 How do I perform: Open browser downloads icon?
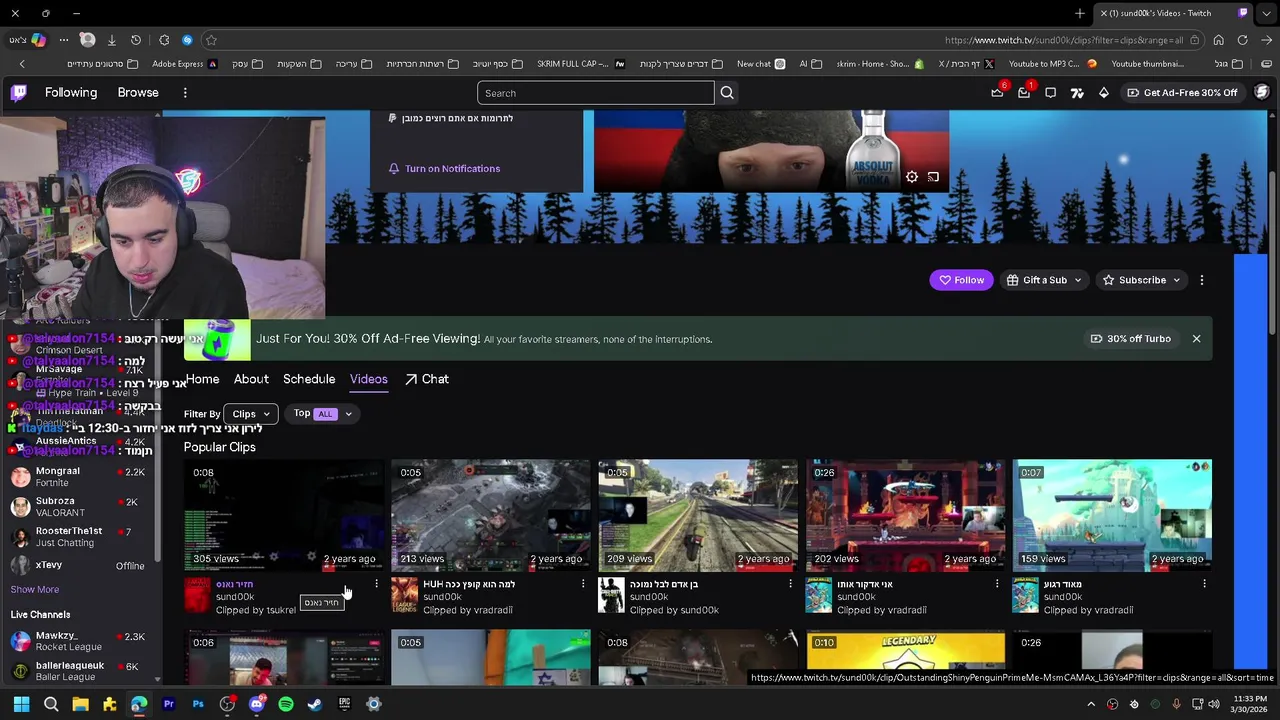111,40
